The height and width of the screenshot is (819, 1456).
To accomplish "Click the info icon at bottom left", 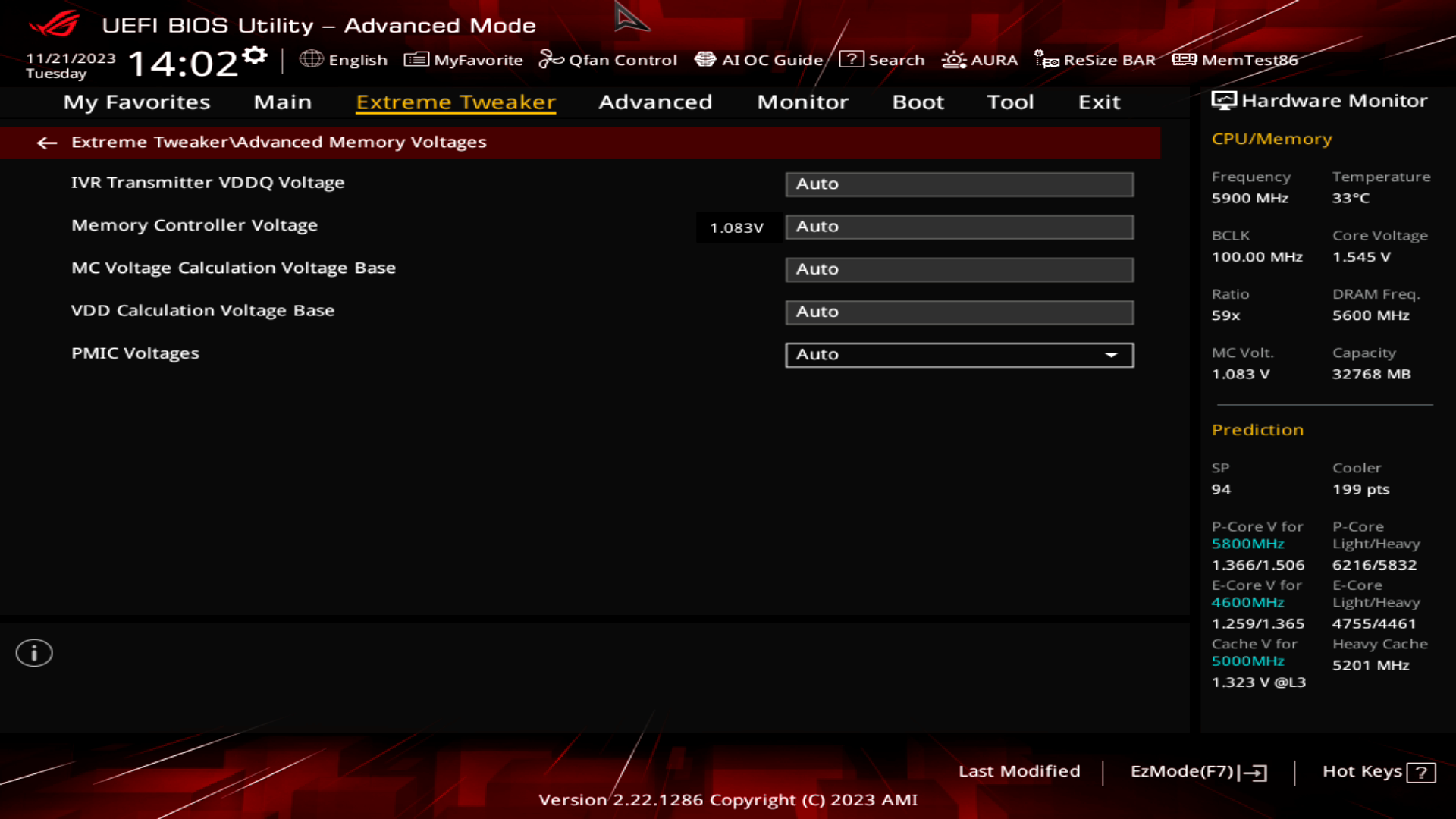I will [33, 652].
